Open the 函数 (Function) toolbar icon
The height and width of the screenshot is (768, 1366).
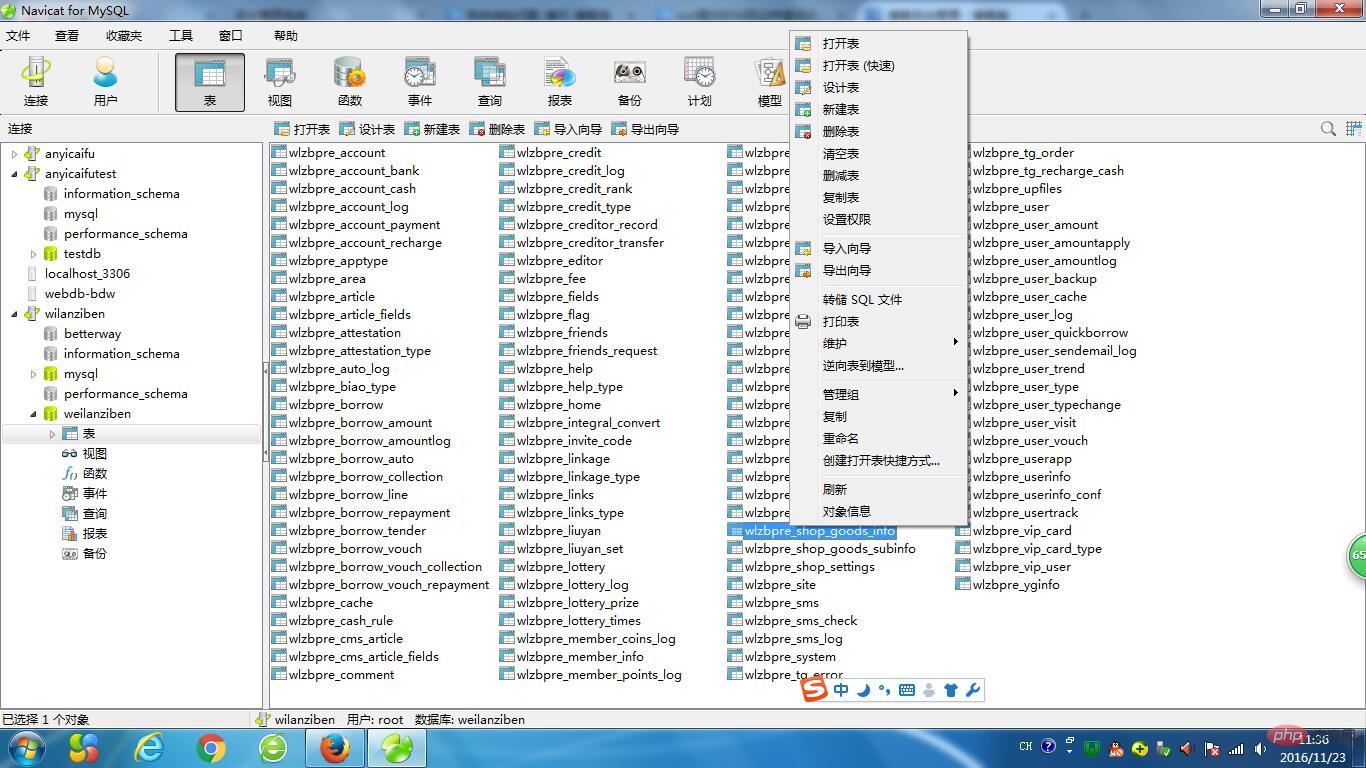(x=350, y=82)
